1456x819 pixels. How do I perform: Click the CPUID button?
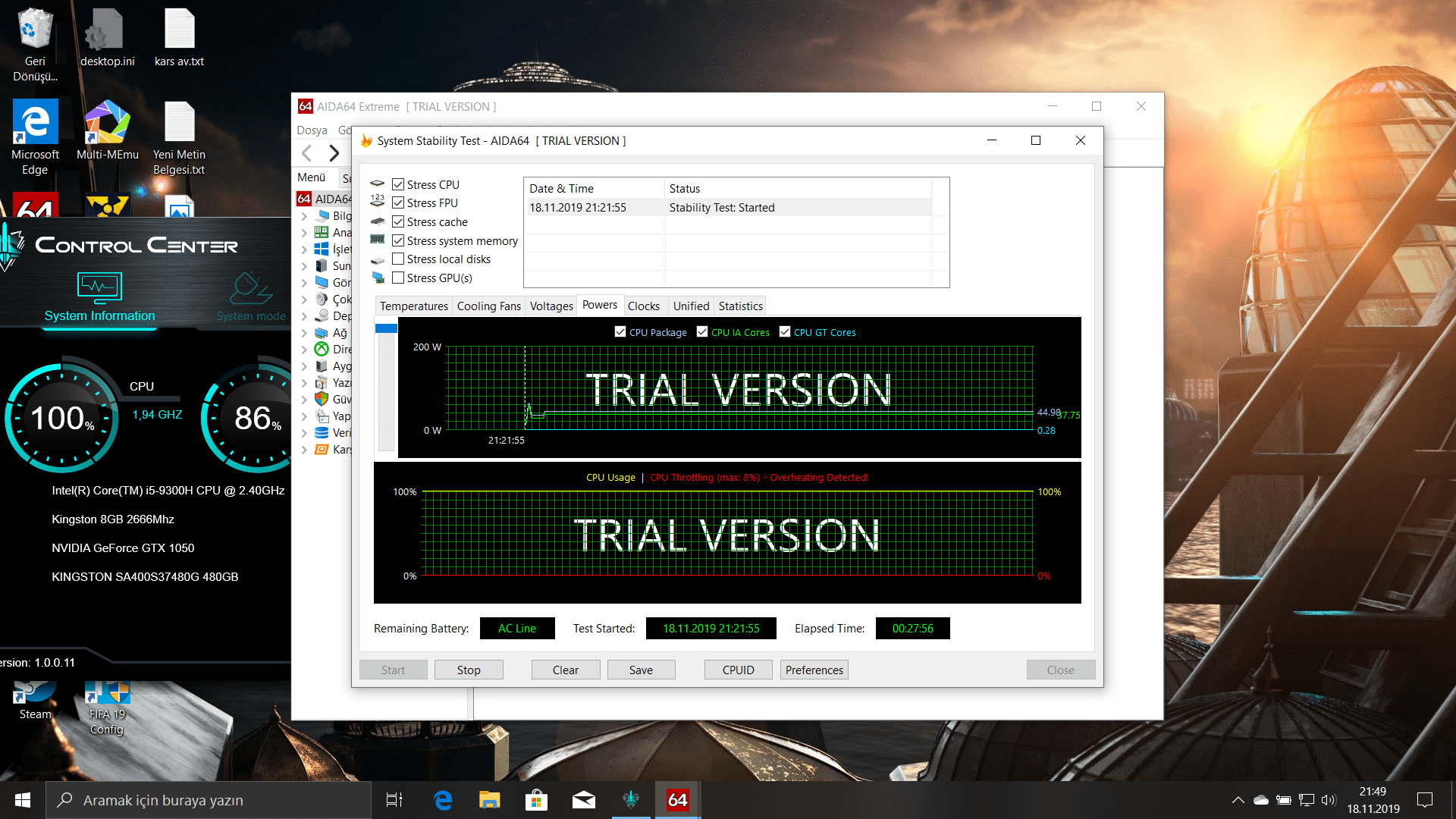tap(738, 670)
